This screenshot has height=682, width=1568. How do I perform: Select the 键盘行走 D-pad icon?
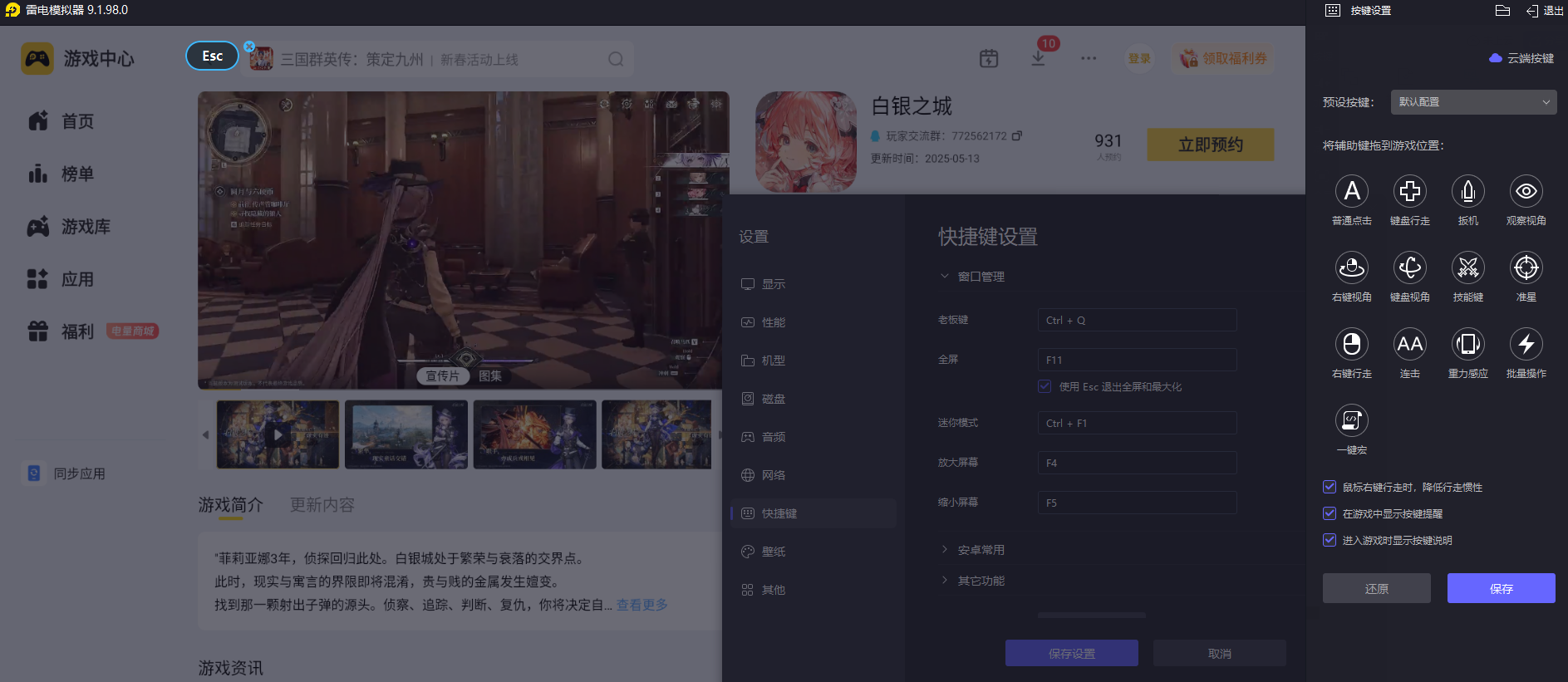(1410, 191)
